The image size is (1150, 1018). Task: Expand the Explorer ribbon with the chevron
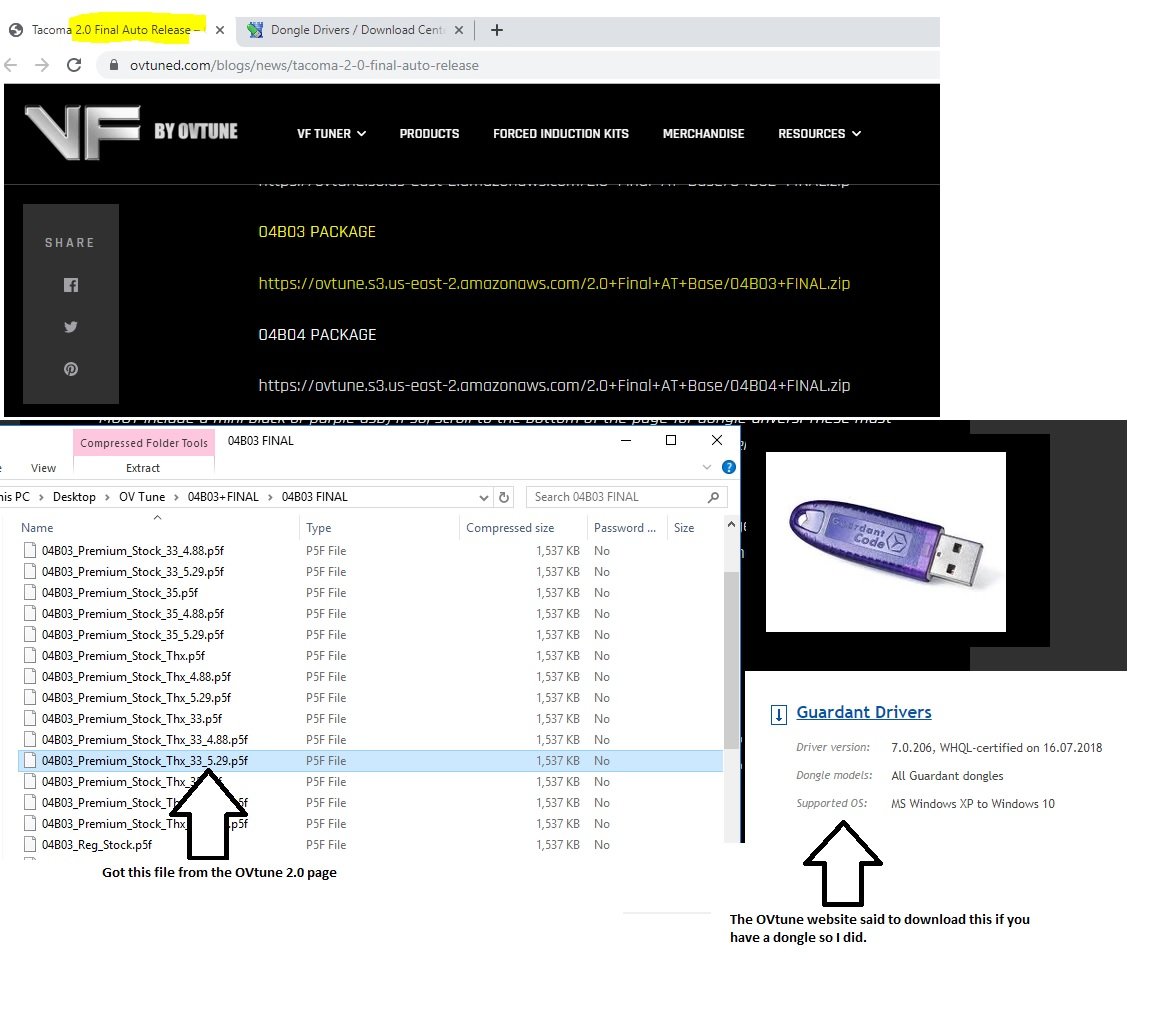(706, 467)
